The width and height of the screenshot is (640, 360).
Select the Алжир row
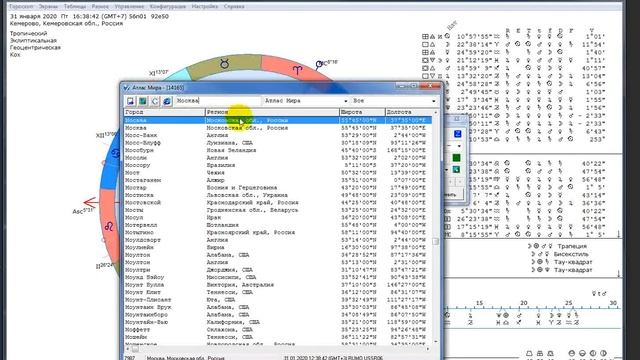(278, 180)
